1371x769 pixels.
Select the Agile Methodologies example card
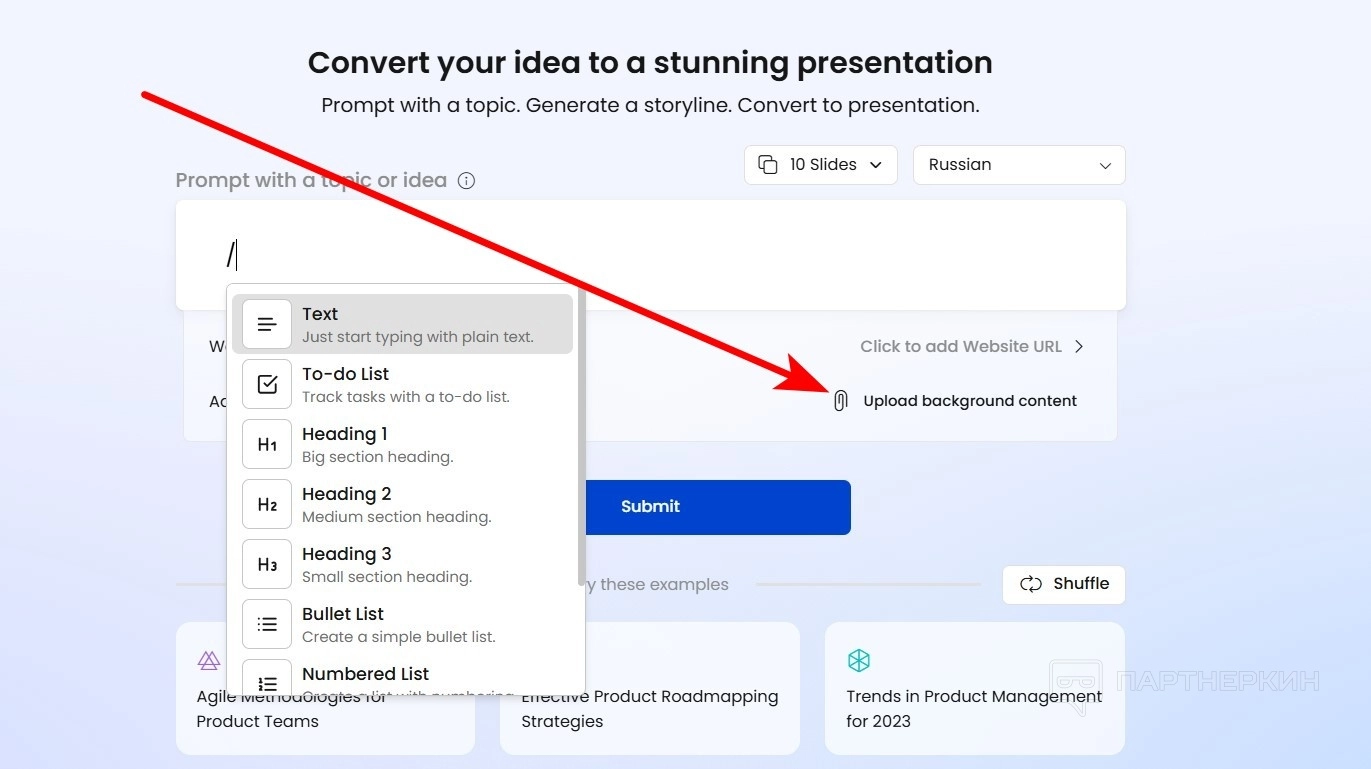325,688
